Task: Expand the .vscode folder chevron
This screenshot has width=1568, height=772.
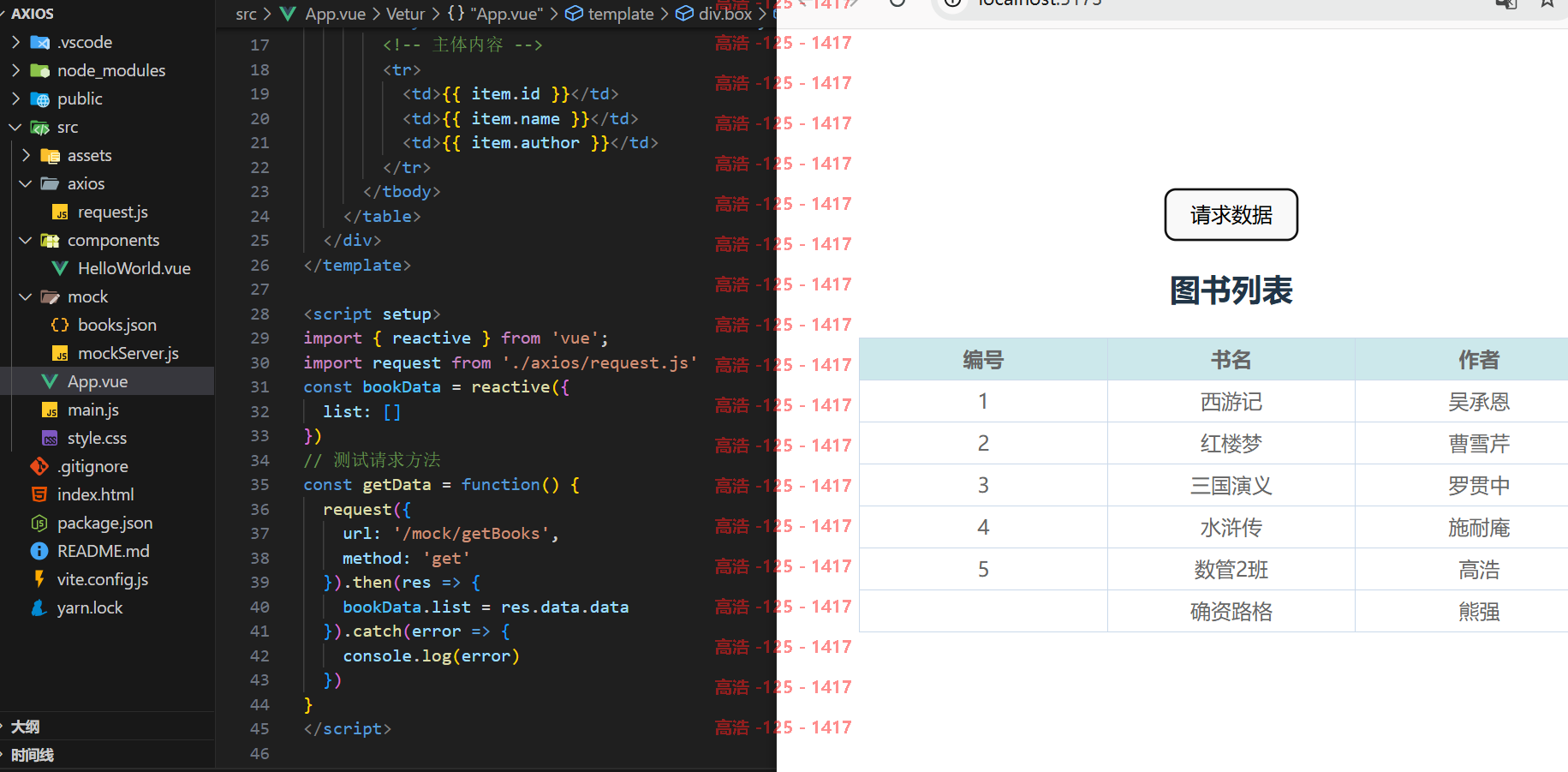Action: 15,42
